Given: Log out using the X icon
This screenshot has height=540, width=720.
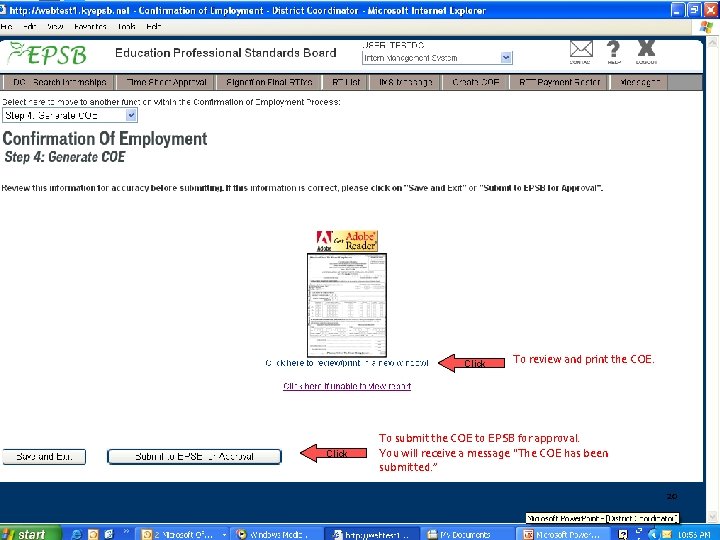Looking at the screenshot, I should [646, 50].
